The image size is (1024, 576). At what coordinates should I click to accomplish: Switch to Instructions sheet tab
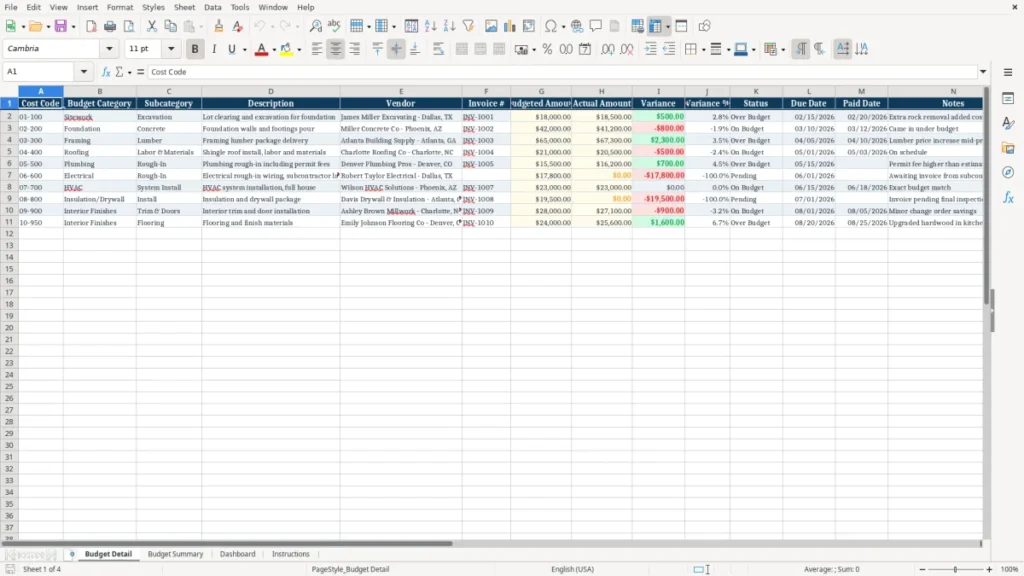[x=291, y=554]
